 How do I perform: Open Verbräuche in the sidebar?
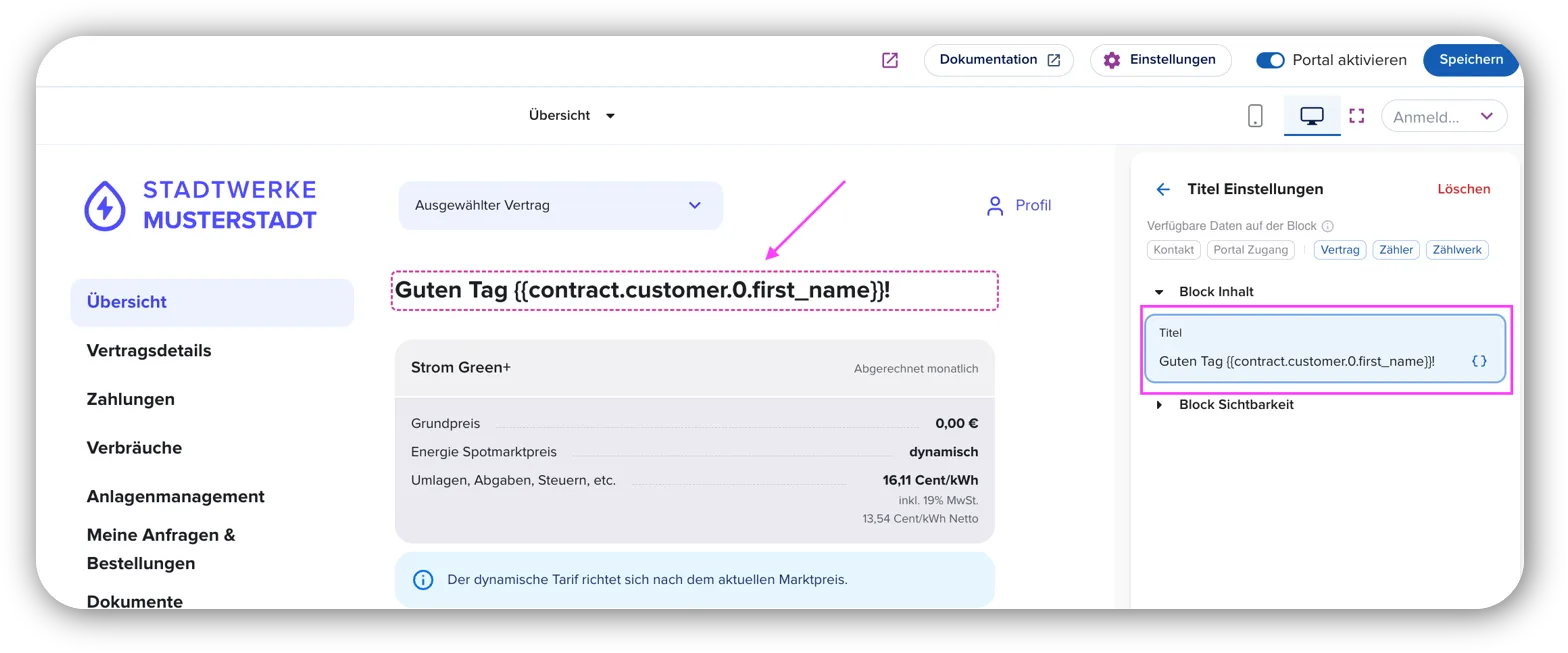point(134,448)
